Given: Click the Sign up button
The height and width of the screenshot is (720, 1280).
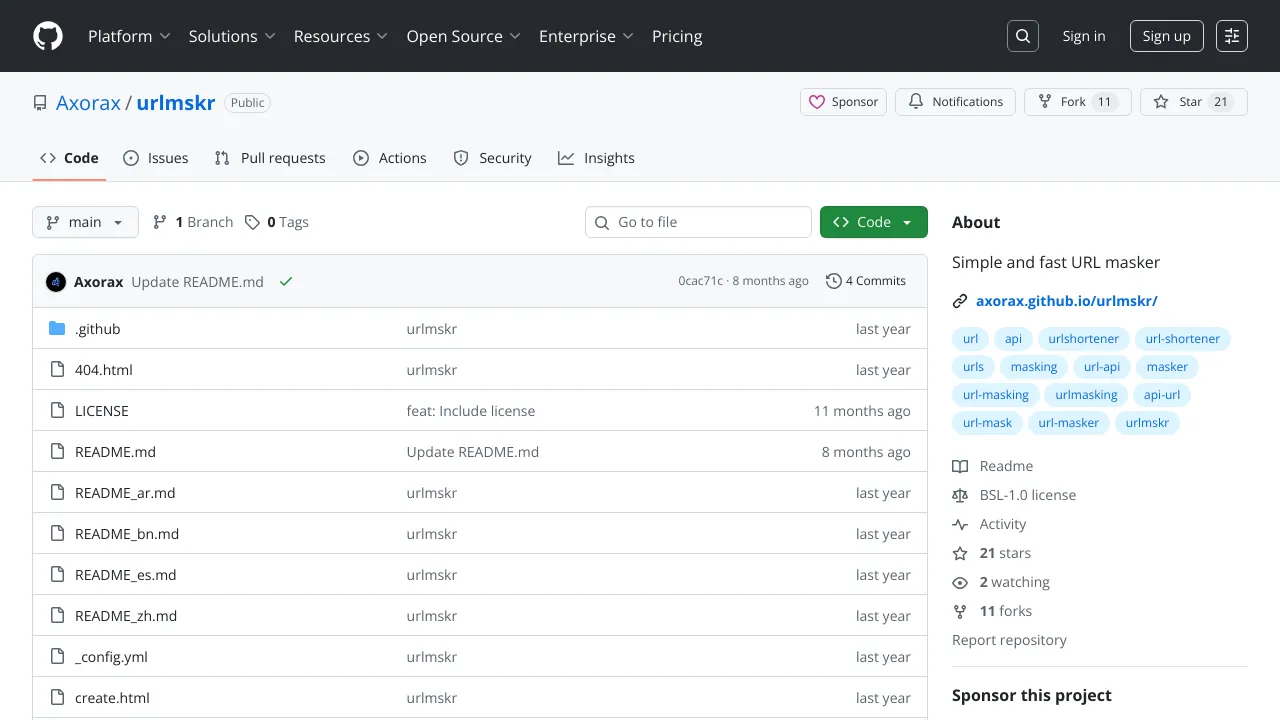Looking at the screenshot, I should [x=1166, y=36].
